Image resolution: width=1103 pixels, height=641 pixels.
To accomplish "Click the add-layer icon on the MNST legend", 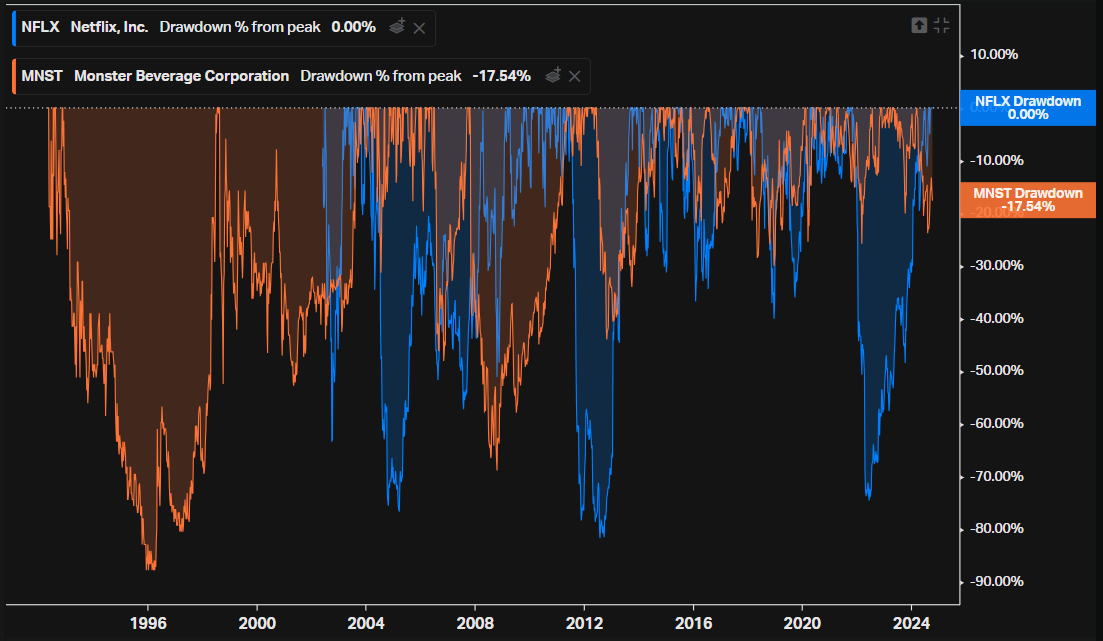I will pos(553,75).
